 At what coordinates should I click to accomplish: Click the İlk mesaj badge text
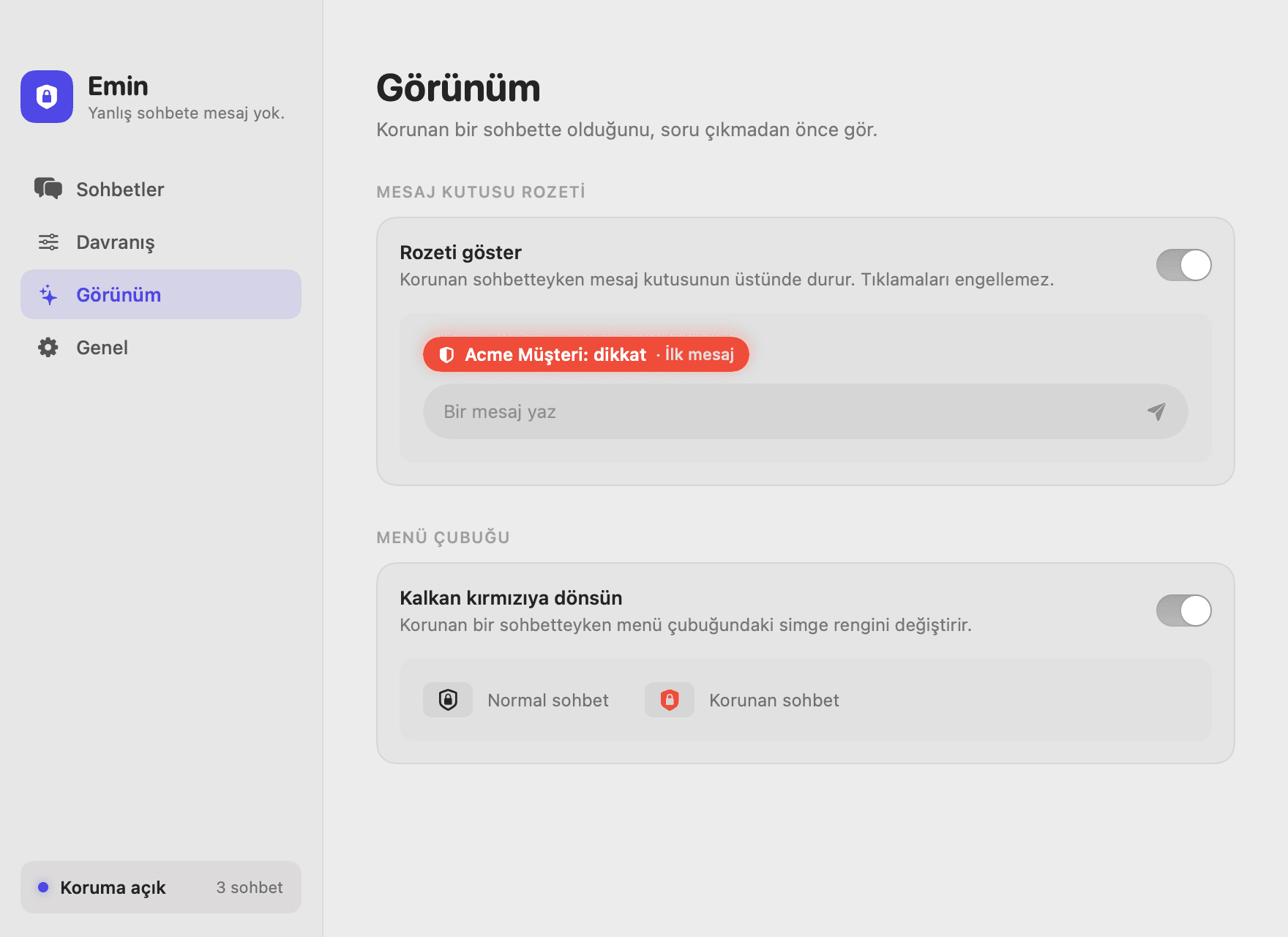[x=700, y=354]
